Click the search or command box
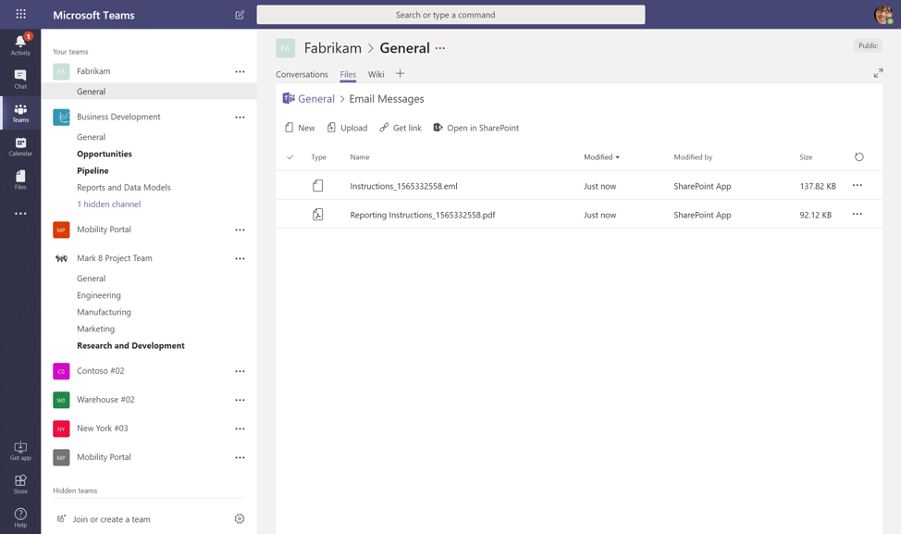This screenshot has height=534, width=902. [450, 15]
